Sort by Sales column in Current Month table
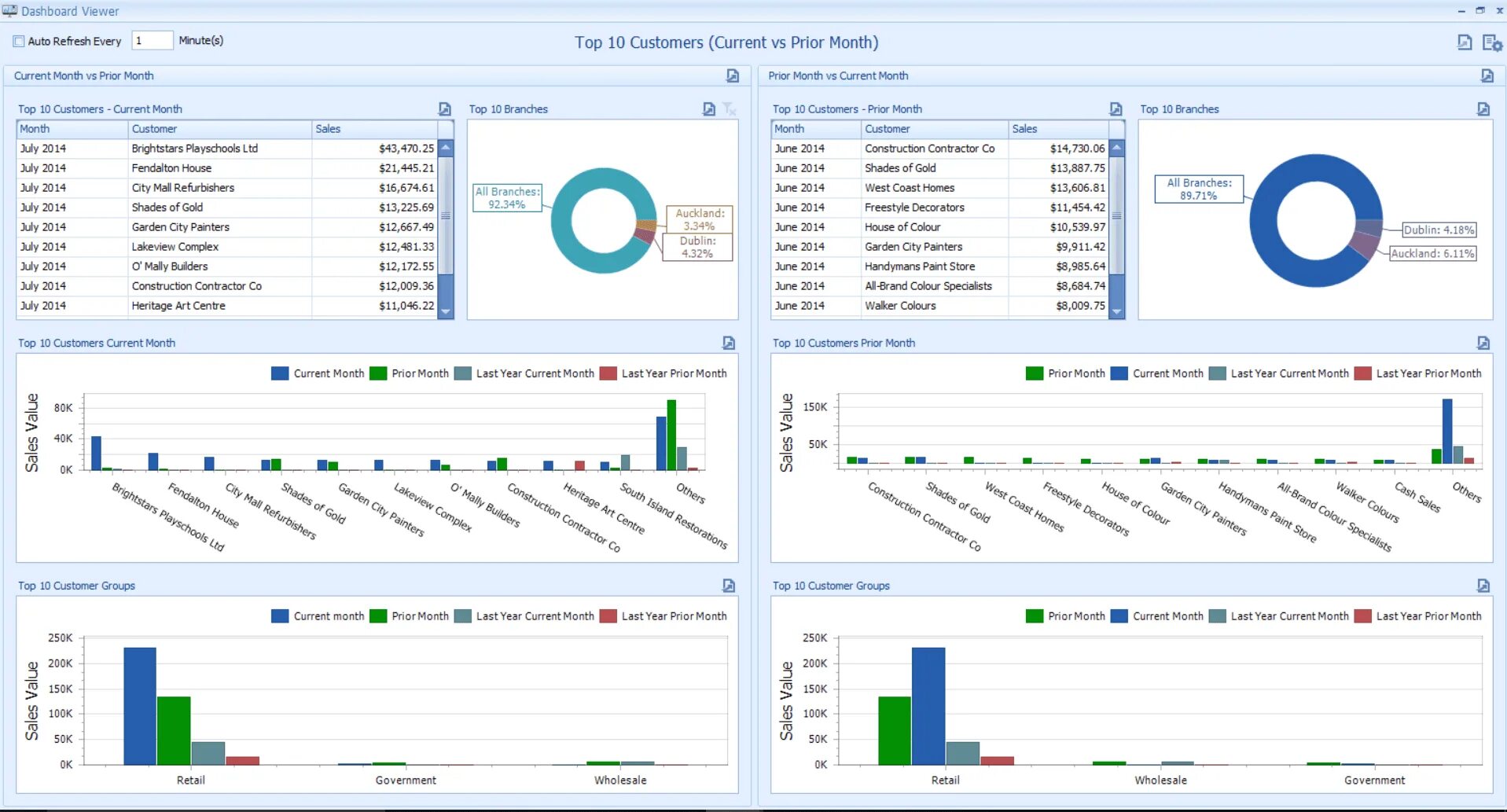The image size is (1507, 812). point(374,129)
